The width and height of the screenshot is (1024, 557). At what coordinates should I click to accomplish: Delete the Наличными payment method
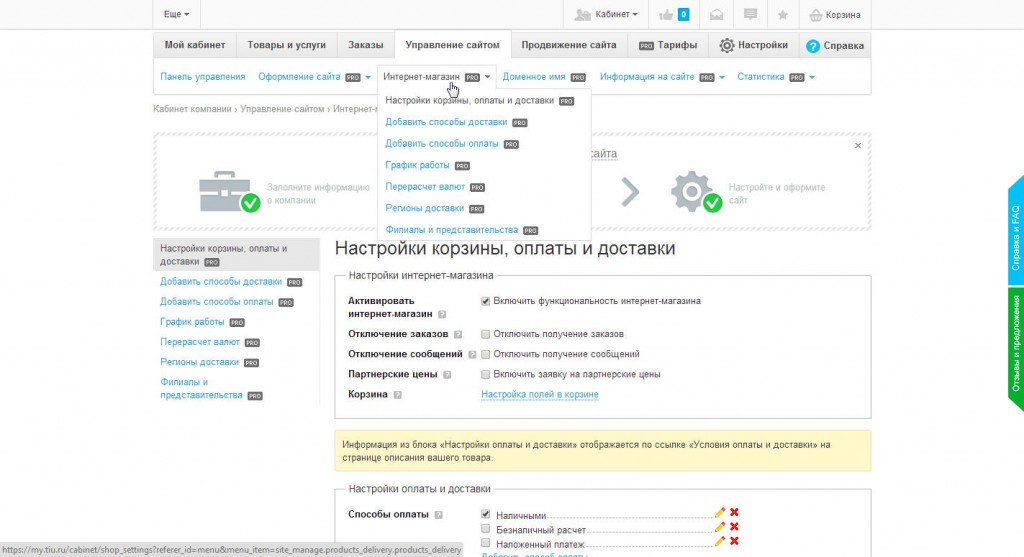(x=734, y=513)
